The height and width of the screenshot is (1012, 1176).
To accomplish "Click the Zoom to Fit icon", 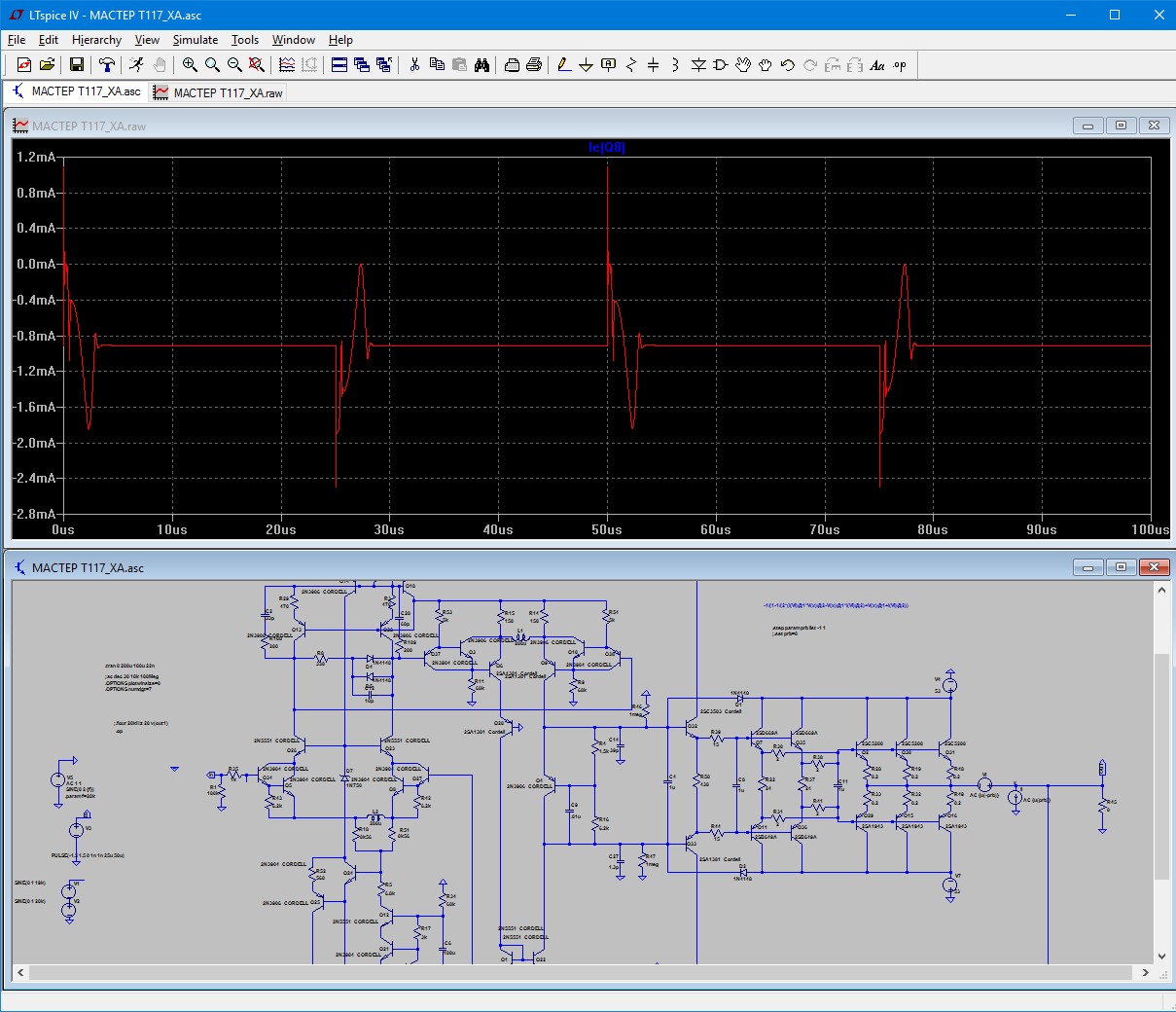I will (x=257, y=65).
